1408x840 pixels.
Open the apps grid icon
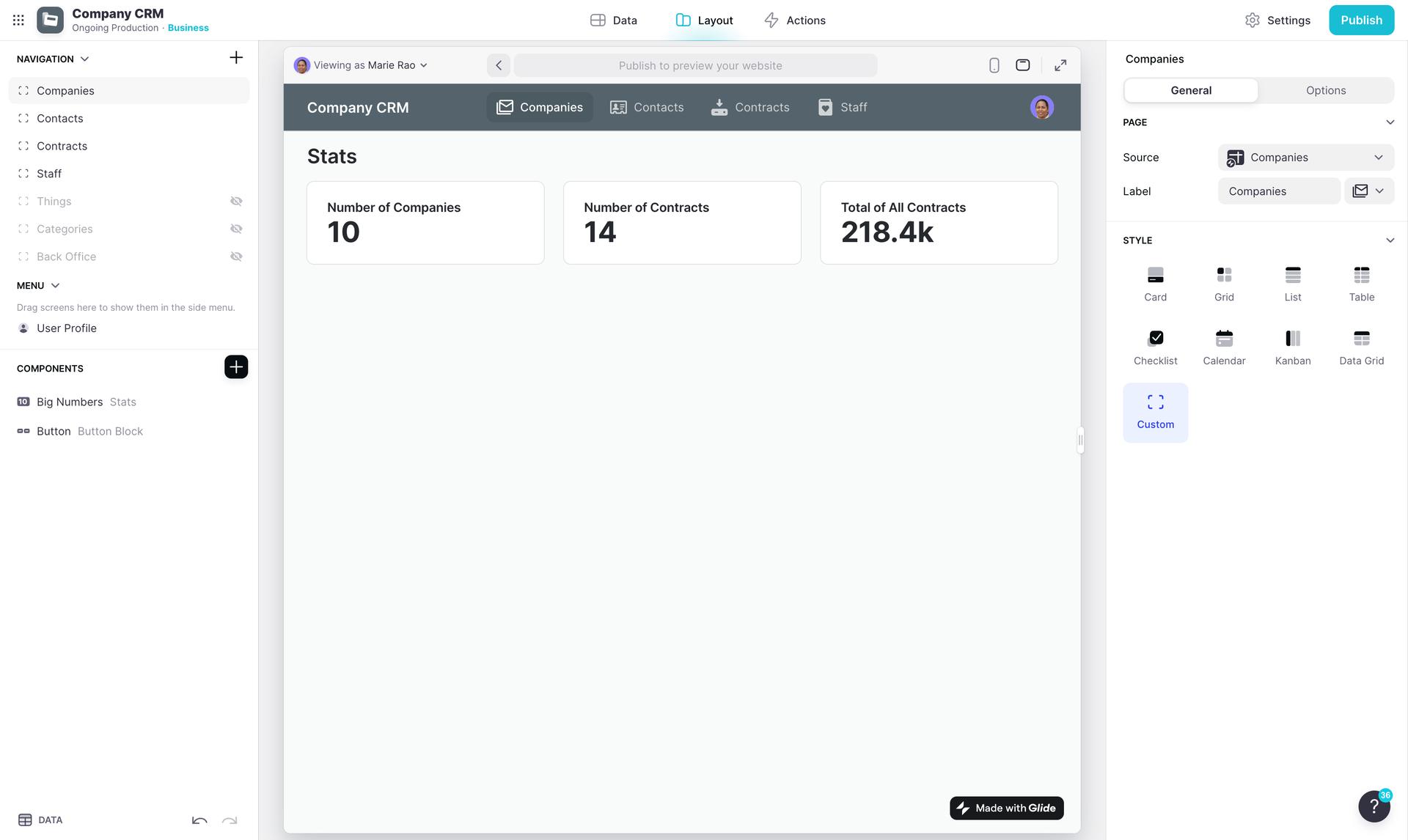coord(18,20)
